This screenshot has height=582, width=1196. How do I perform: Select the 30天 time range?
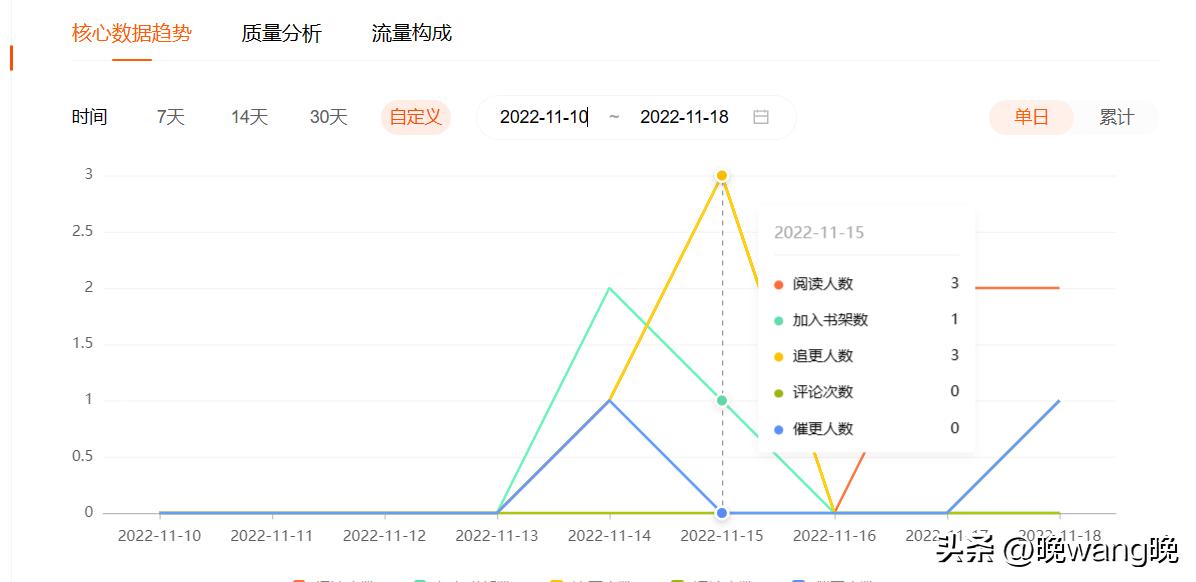click(x=325, y=116)
